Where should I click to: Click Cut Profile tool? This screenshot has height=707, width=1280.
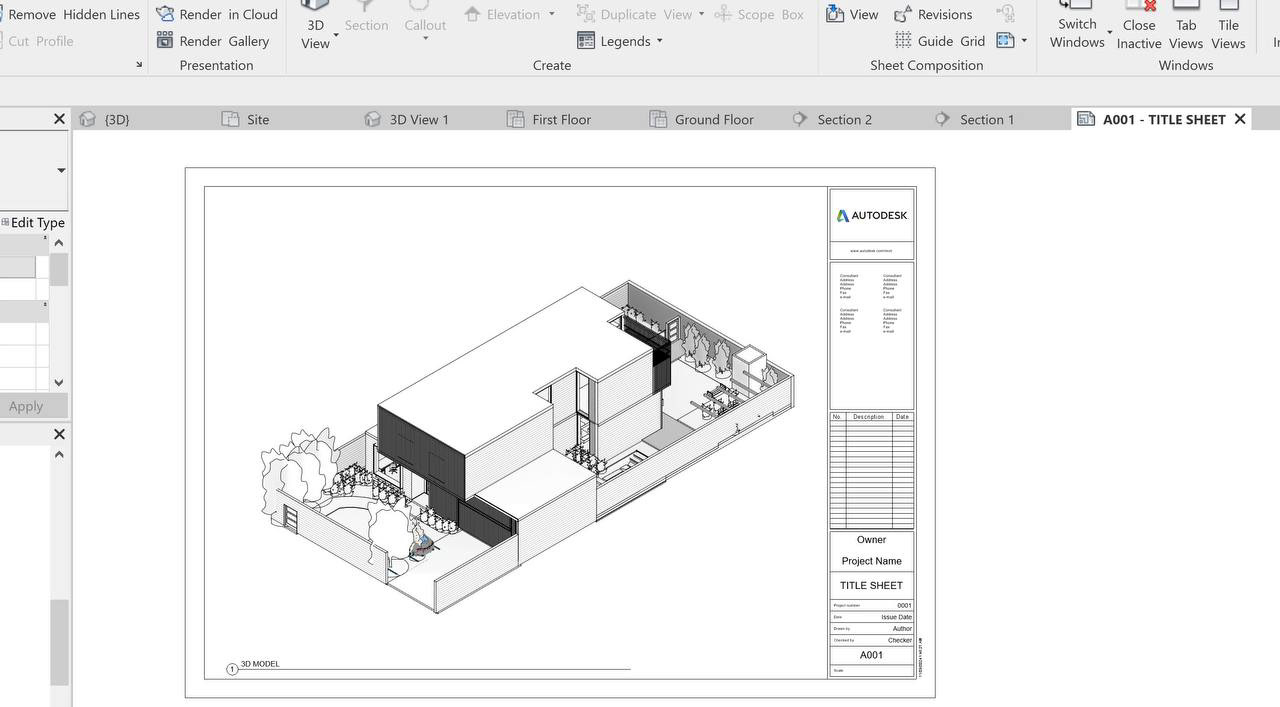coord(37,41)
